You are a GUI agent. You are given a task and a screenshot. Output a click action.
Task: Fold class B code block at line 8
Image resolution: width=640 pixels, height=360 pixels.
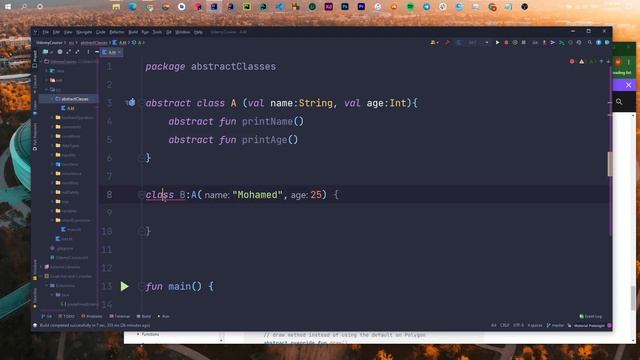tap(141, 195)
